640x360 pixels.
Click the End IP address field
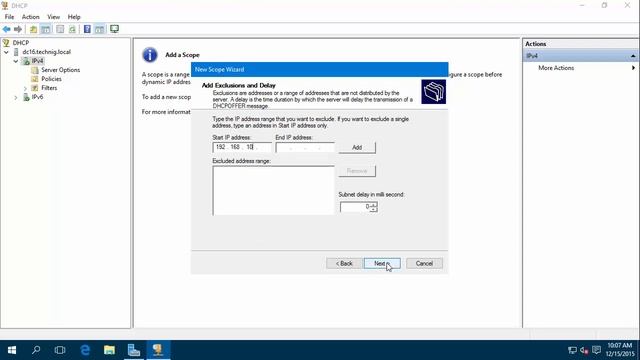pos(305,147)
